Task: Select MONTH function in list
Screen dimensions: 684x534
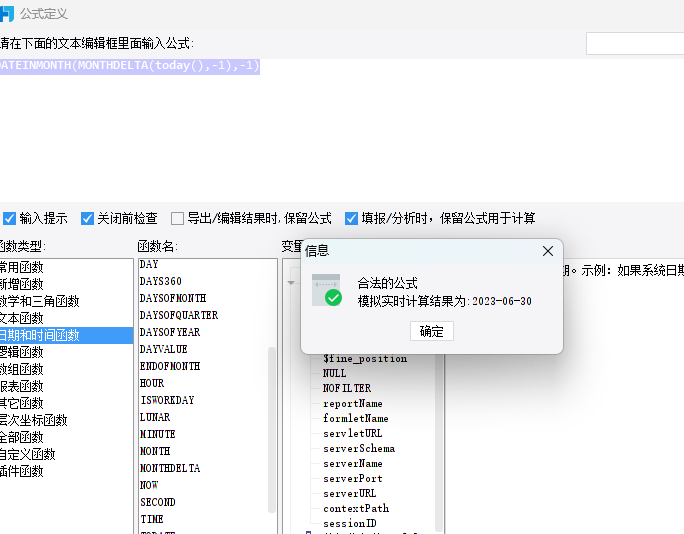Action: 155,452
